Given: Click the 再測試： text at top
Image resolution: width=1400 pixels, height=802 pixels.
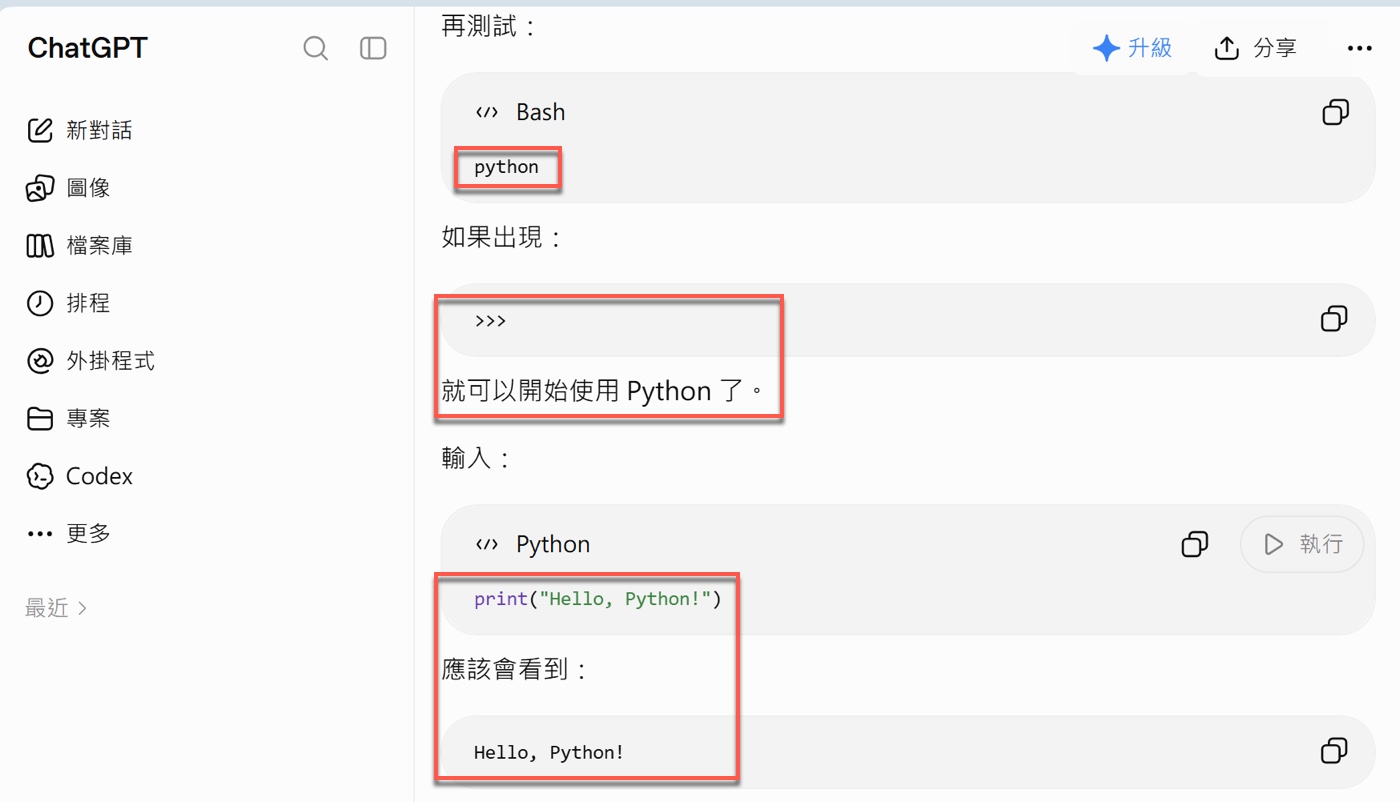Looking at the screenshot, I should (x=489, y=26).
